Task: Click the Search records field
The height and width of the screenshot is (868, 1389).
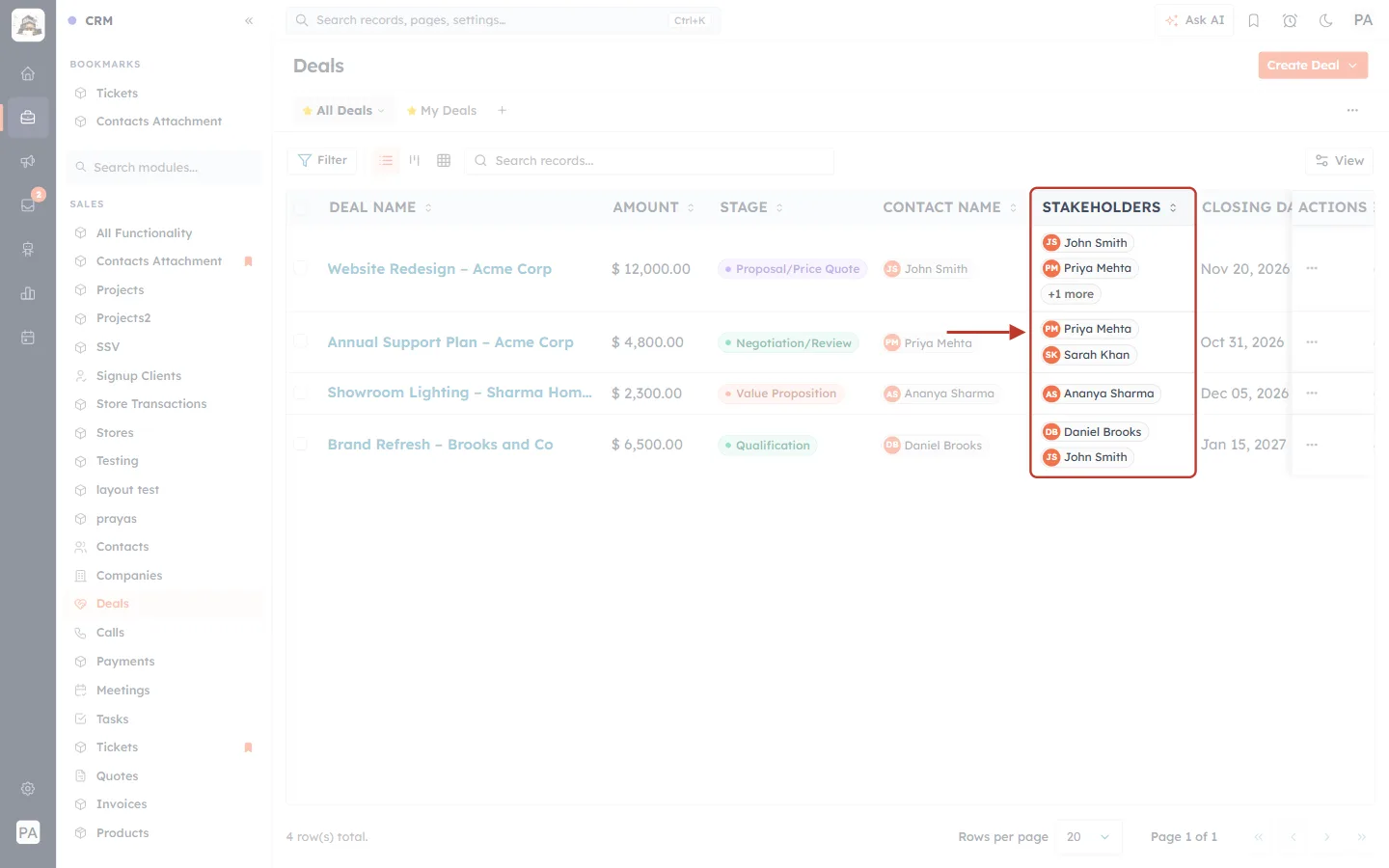Action: (x=650, y=160)
